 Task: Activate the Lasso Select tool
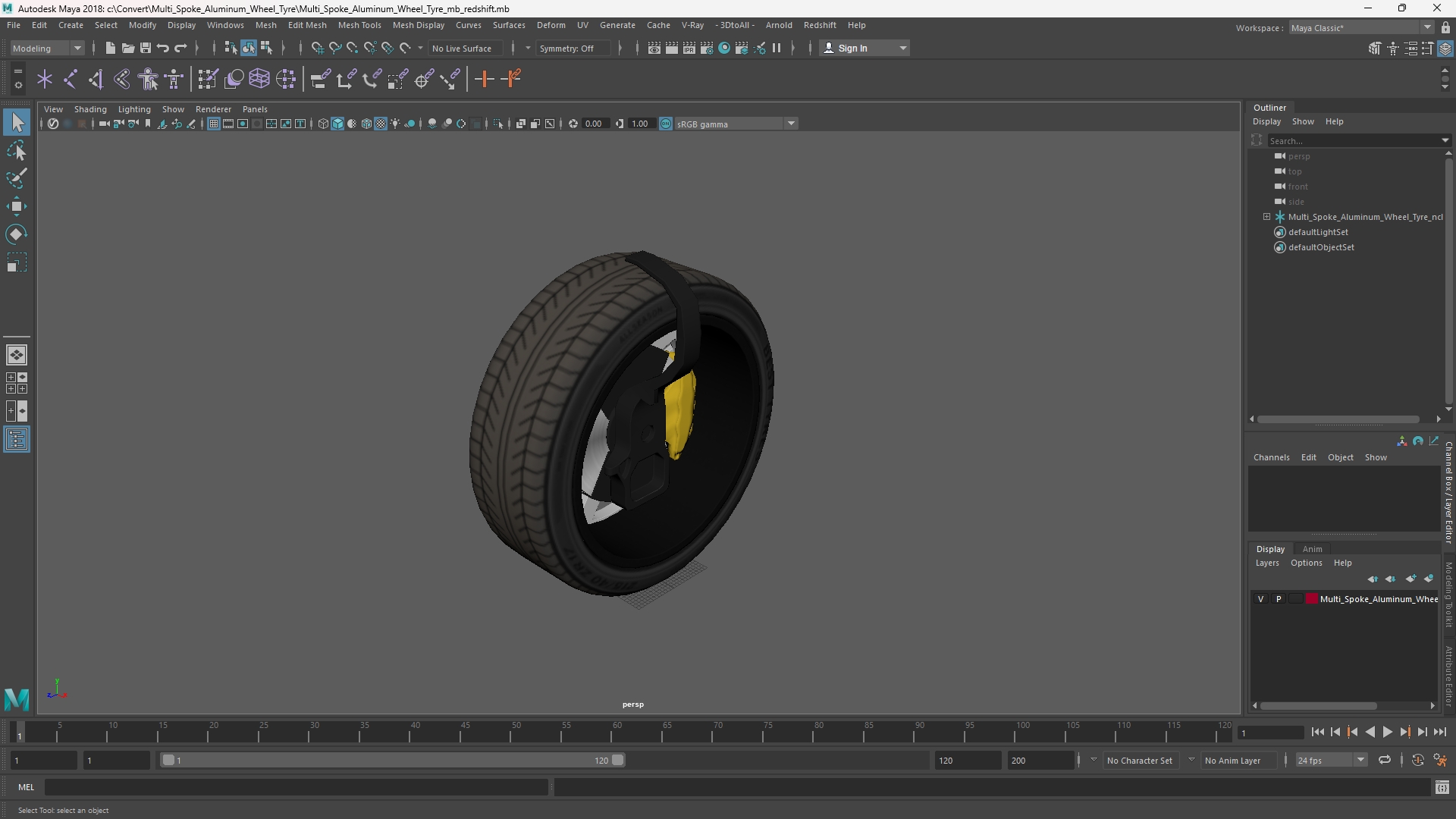tap(17, 150)
